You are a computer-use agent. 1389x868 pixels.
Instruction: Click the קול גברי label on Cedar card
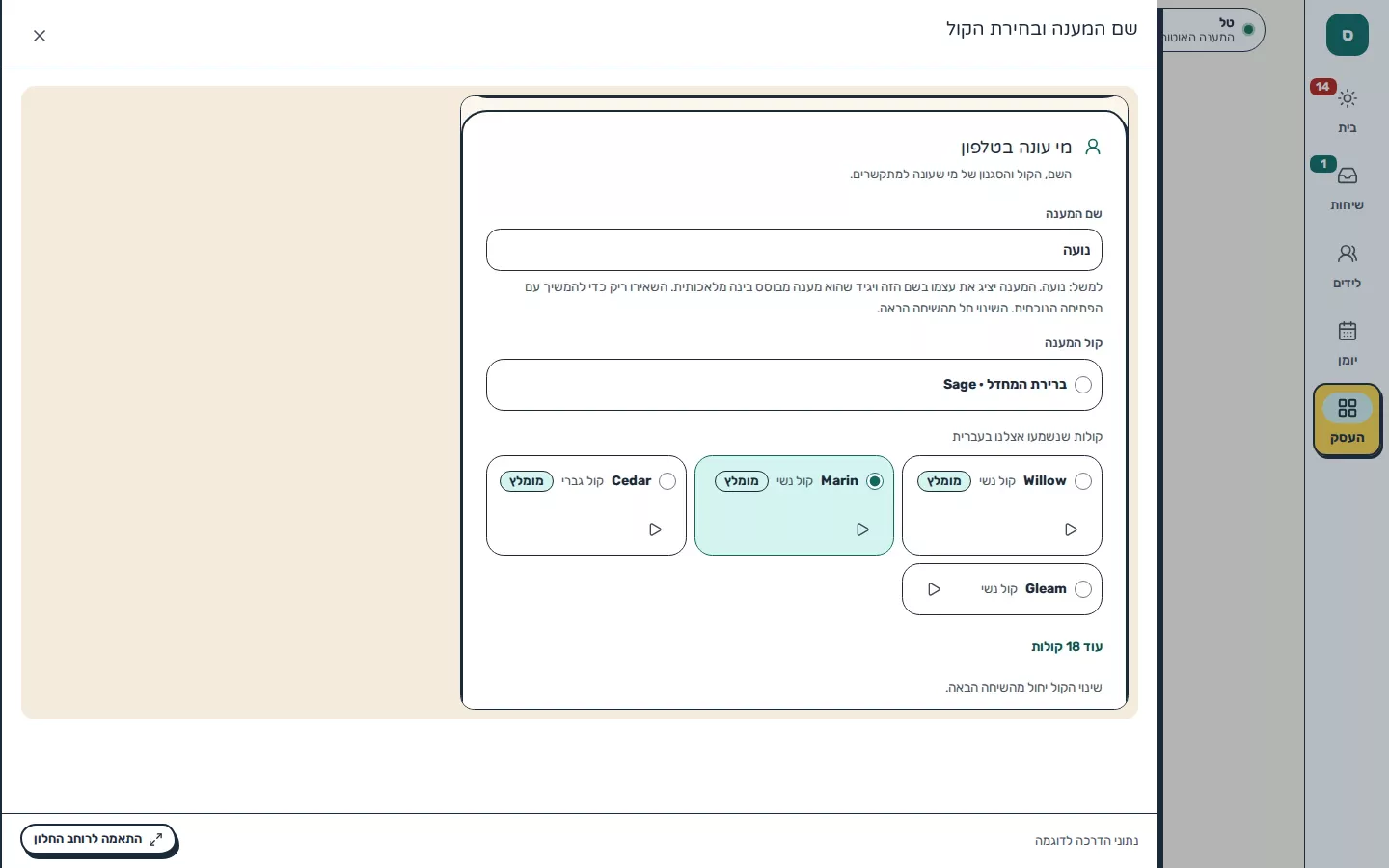pos(583,481)
